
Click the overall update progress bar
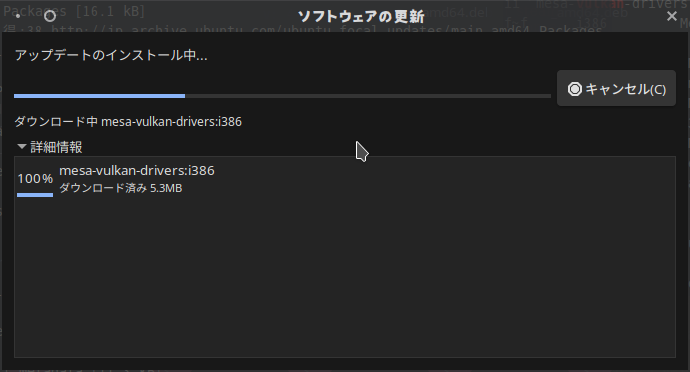coord(282,96)
